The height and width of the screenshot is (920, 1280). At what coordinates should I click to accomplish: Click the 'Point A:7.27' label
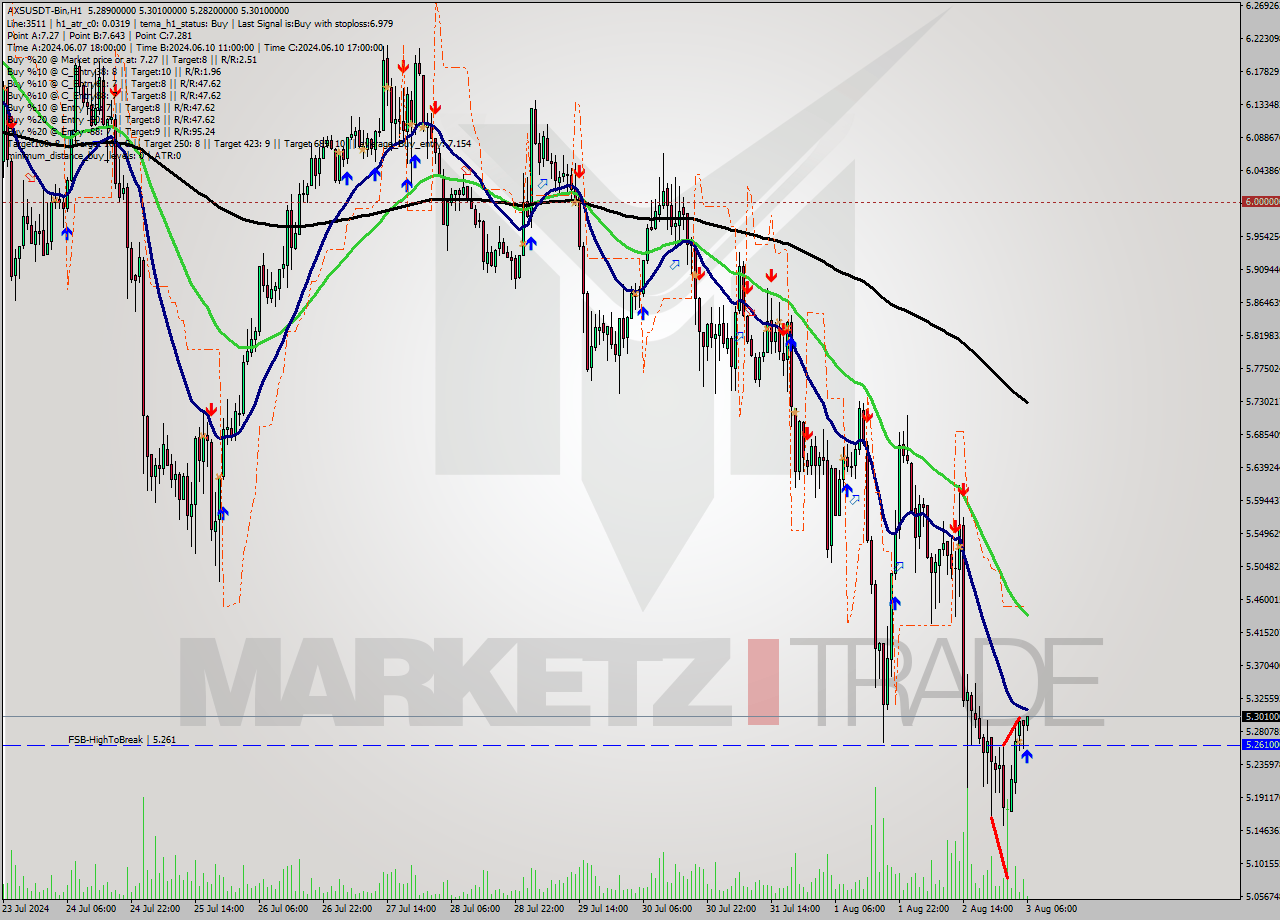coord(33,36)
